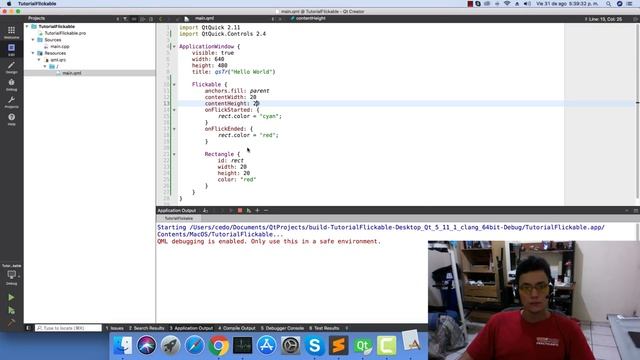This screenshot has height=360, width=640.
Task: Open Finder from the Dock
Action: click(122, 346)
